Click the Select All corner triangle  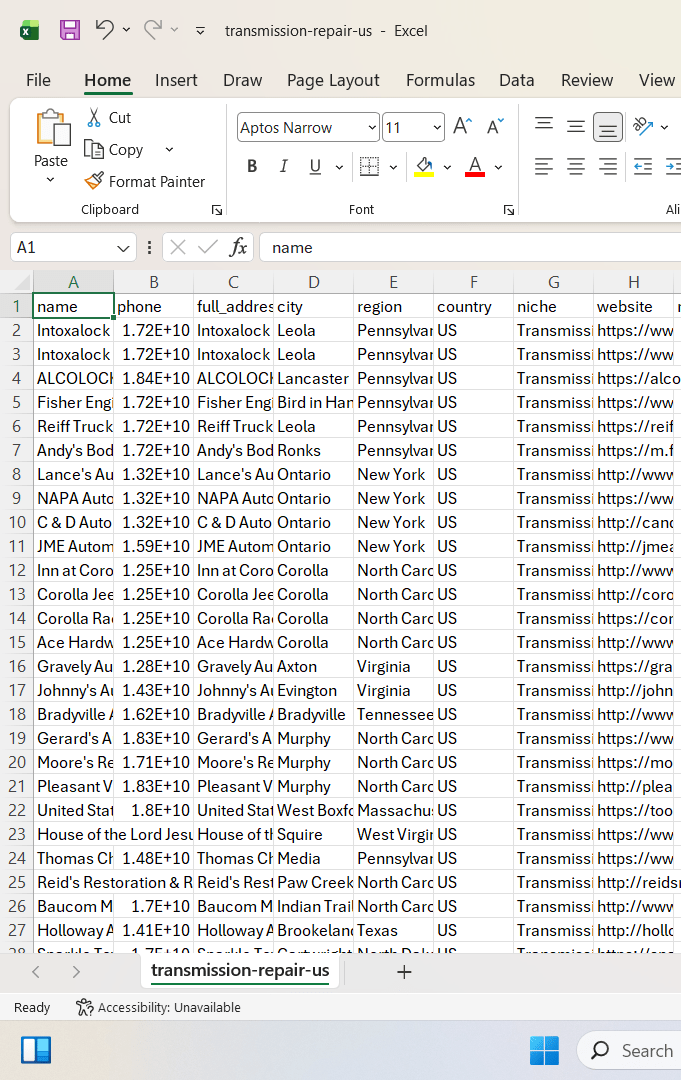[x=23, y=282]
